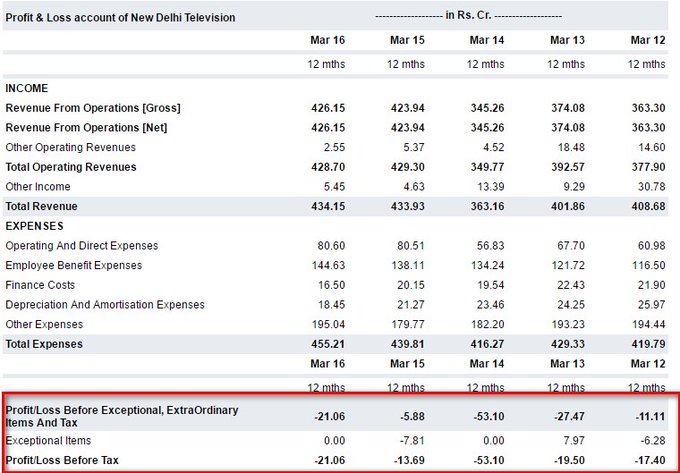680x473 pixels.
Task: Click Profit/Loss Before Exceptional, ExtraOrdinary Items label
Action: (x=121, y=416)
